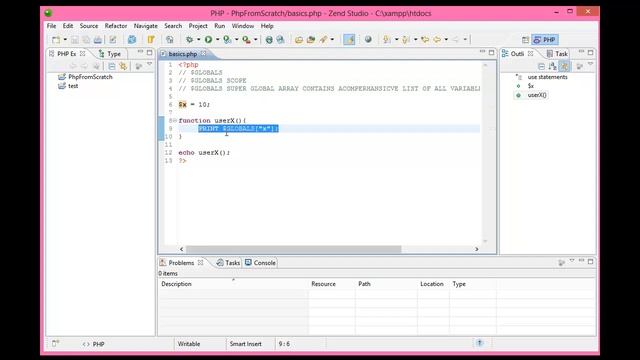The width and height of the screenshot is (640, 360).
Task: Toggle alphabetical Sort in Outline view
Action: click(552, 66)
